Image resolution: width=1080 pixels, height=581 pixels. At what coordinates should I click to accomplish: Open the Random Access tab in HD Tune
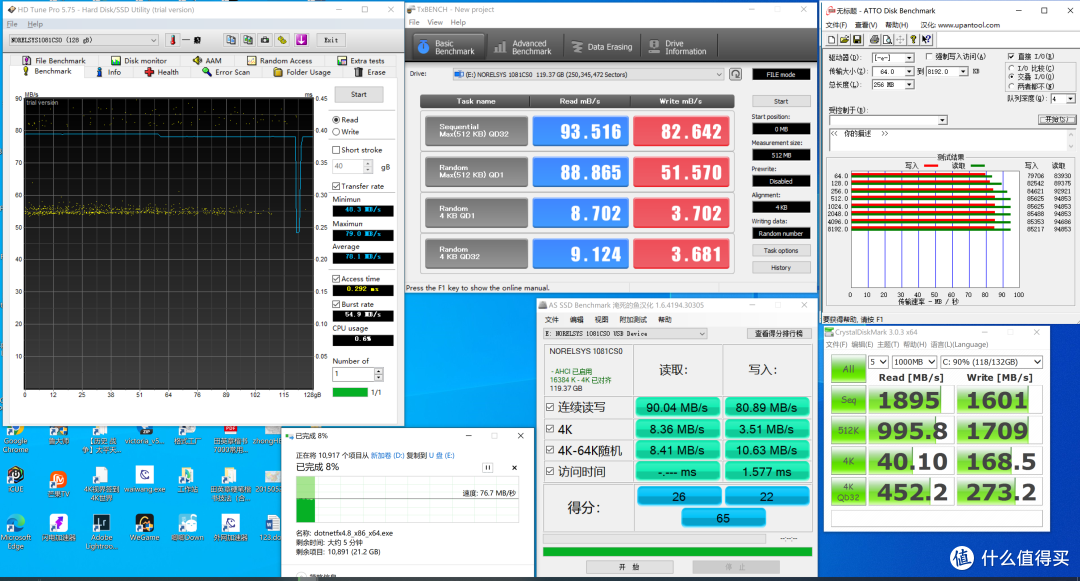tap(280, 61)
